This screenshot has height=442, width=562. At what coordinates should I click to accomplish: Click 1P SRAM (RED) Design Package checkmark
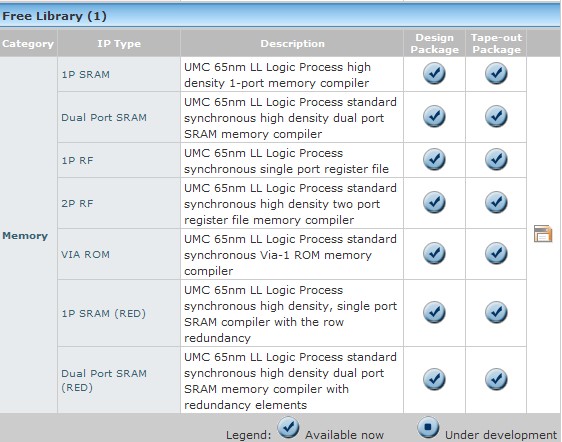tap(434, 312)
